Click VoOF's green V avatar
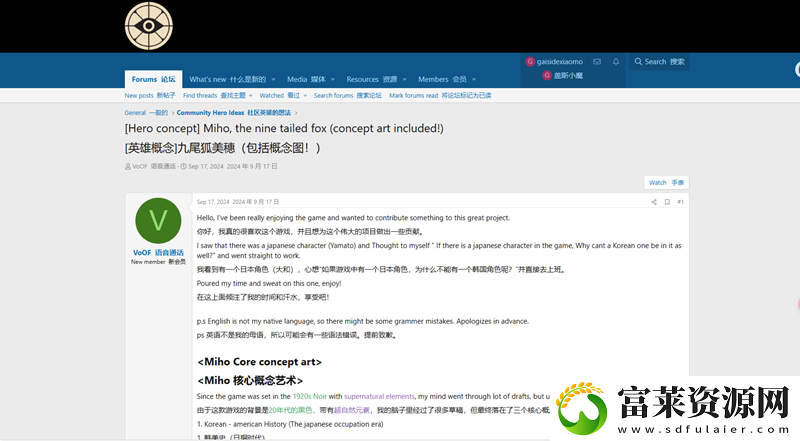 coord(158,220)
